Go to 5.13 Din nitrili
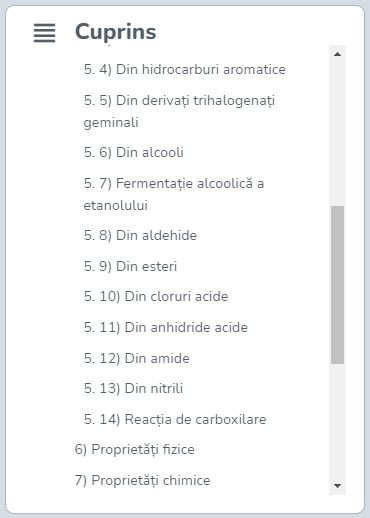This screenshot has width=370, height=518. 133,388
